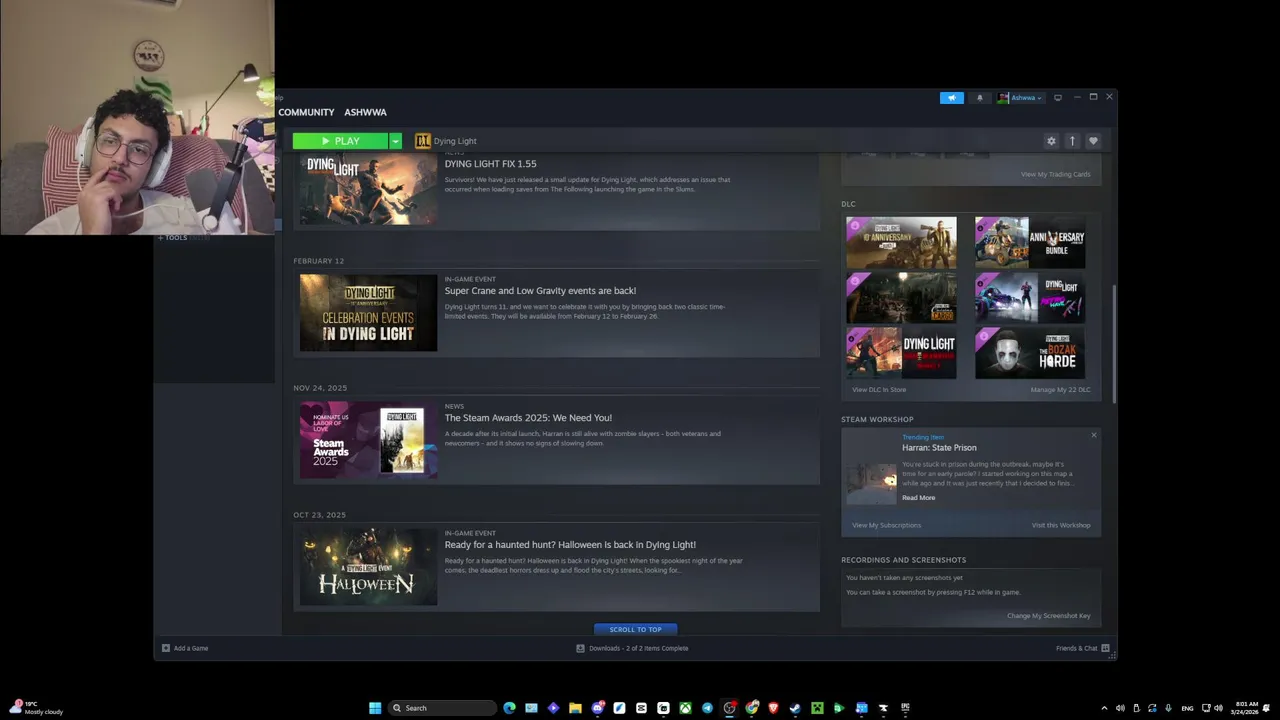Open Steam Awards 2025 thumbnail image
Screen dimensions: 1280x720
368,440
